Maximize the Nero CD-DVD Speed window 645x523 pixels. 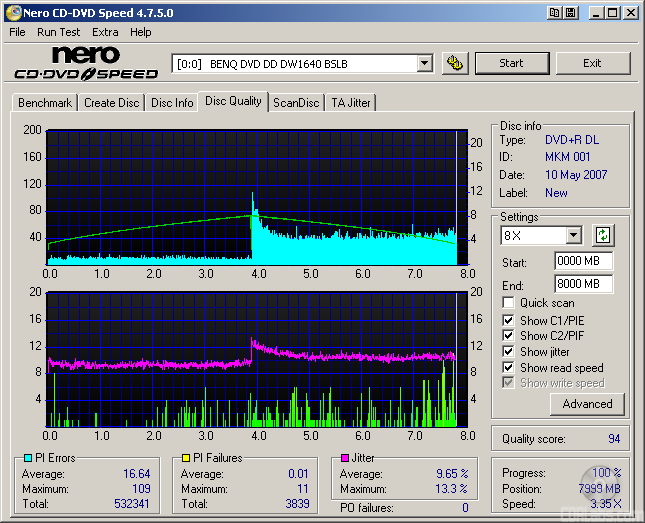pos(612,13)
